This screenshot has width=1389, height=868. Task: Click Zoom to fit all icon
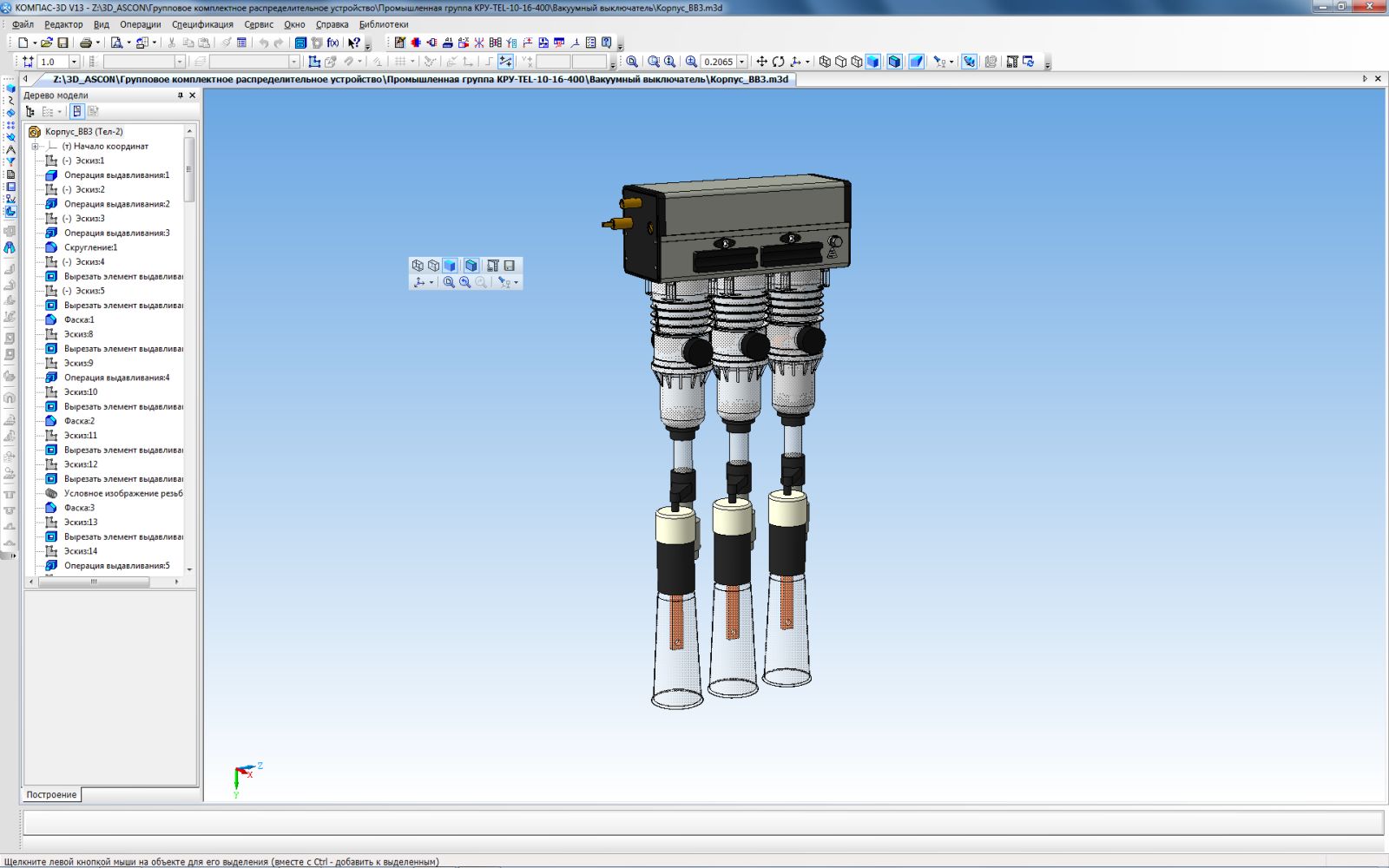click(632, 62)
